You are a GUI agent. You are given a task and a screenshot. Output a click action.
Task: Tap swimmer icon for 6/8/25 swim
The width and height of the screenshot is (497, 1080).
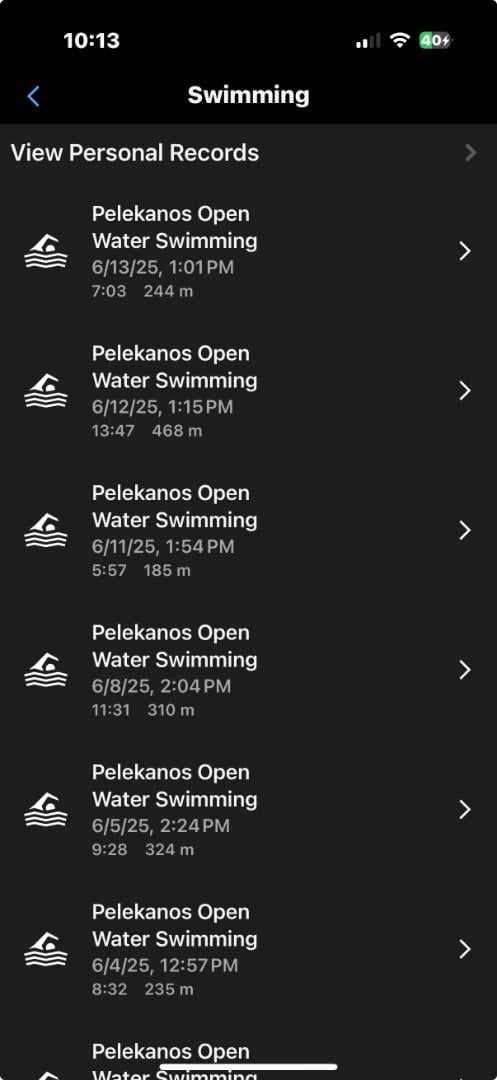click(46, 670)
